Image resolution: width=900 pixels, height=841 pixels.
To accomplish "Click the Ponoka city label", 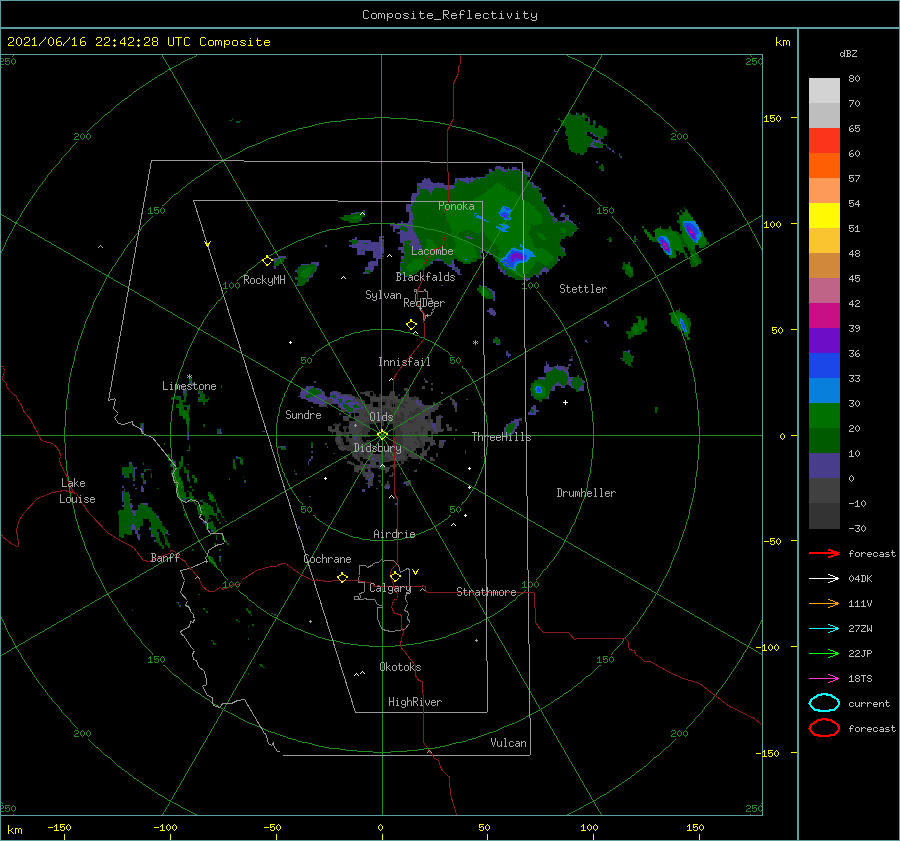I will click(456, 206).
